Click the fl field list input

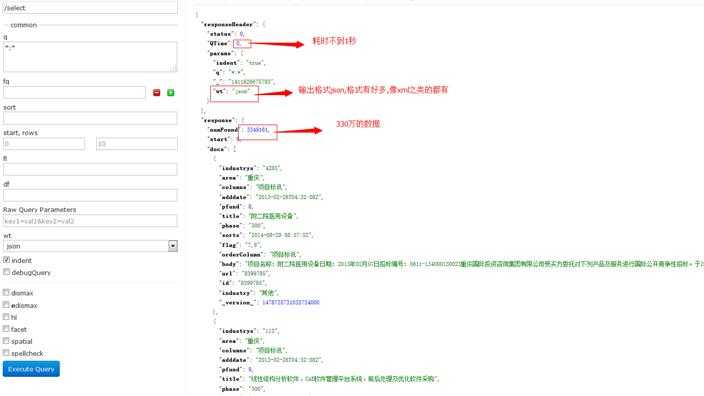pyautogui.click(x=90, y=169)
